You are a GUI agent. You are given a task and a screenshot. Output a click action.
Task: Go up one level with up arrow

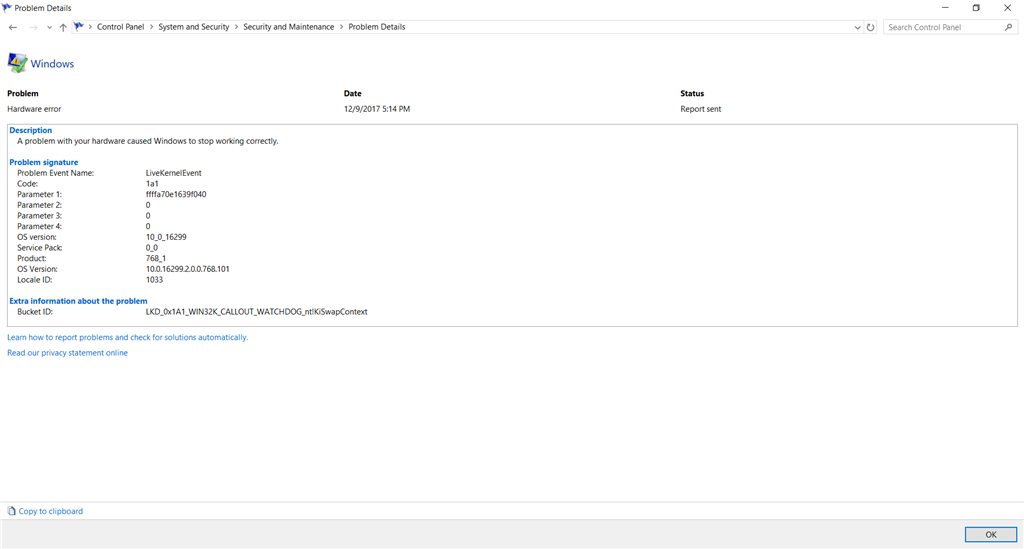63,27
